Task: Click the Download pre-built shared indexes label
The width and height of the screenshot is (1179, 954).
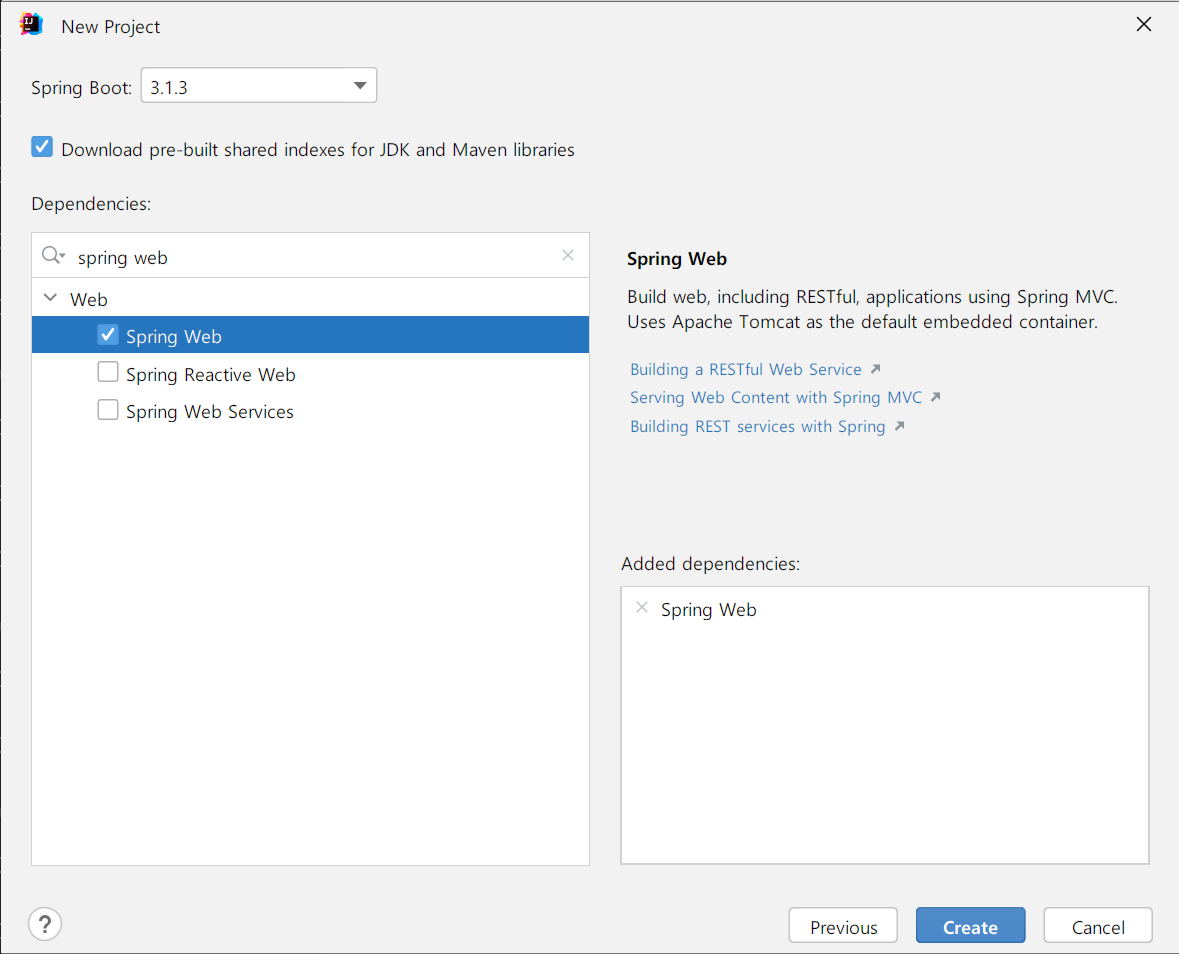Action: tap(317, 150)
